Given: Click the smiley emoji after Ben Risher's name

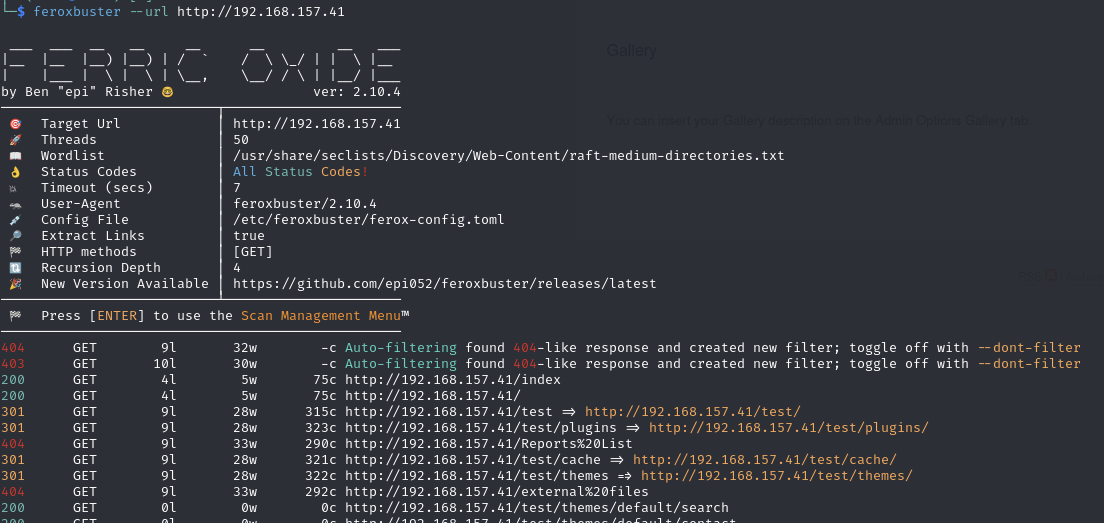Looking at the screenshot, I should tap(167, 92).
